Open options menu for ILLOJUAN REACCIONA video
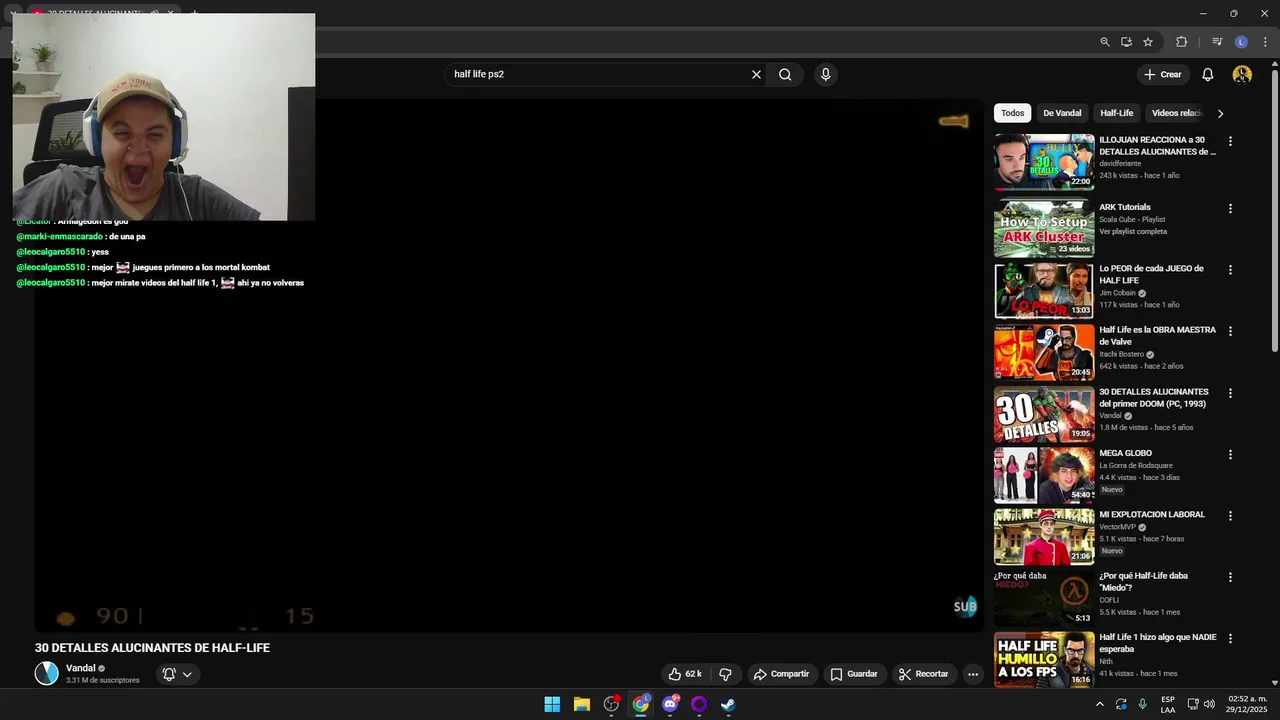Viewport: 1280px width, 720px height. click(x=1230, y=142)
